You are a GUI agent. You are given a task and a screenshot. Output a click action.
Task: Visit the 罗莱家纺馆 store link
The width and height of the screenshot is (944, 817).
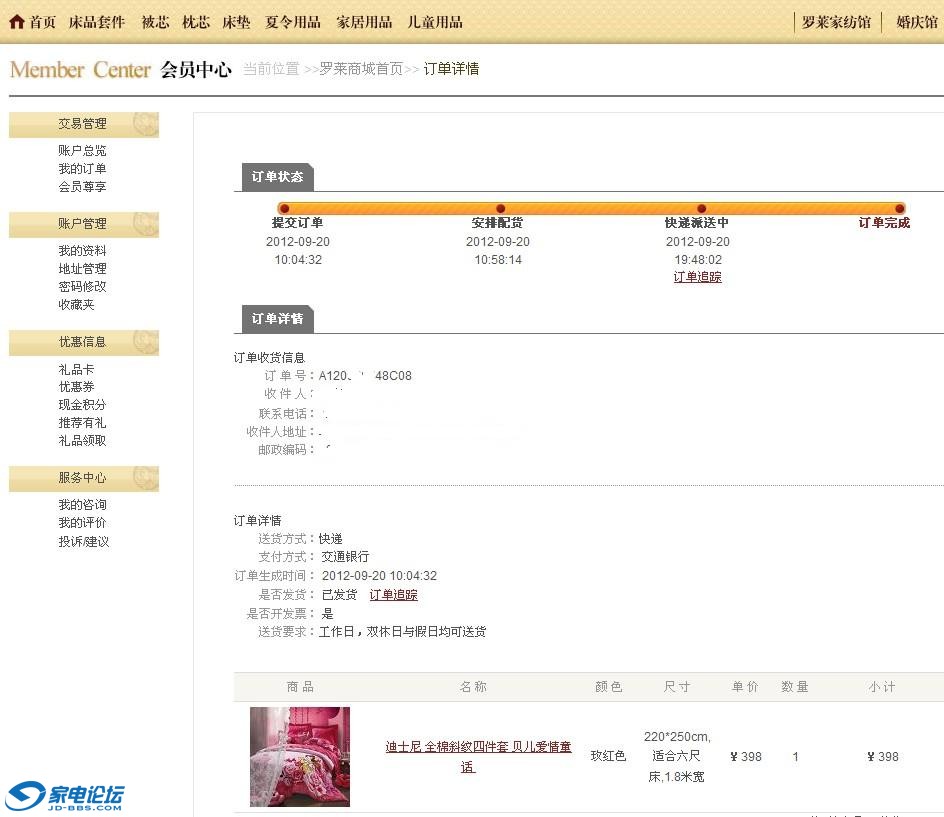tap(836, 22)
